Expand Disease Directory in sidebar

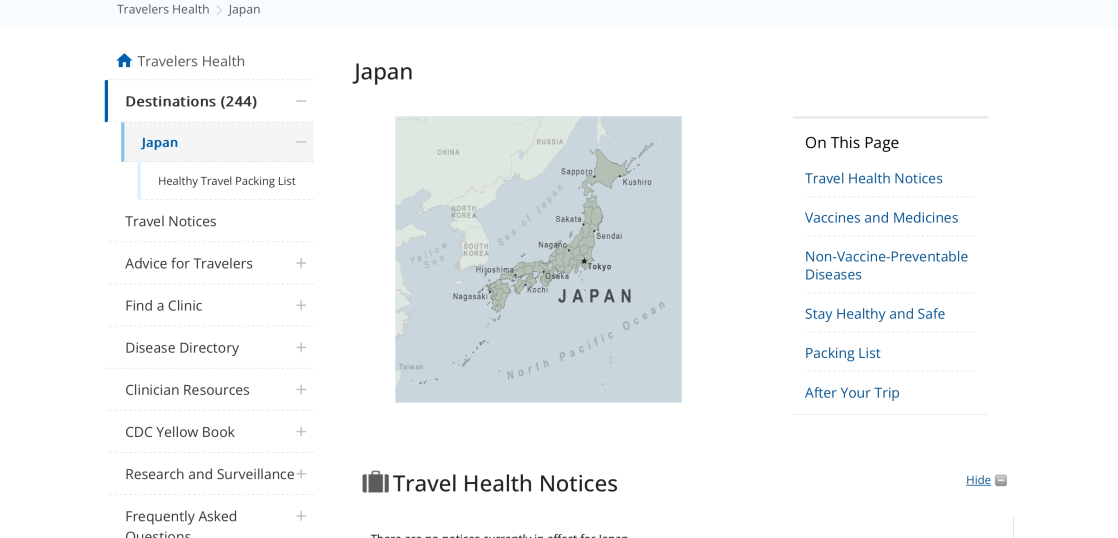[x=300, y=348]
